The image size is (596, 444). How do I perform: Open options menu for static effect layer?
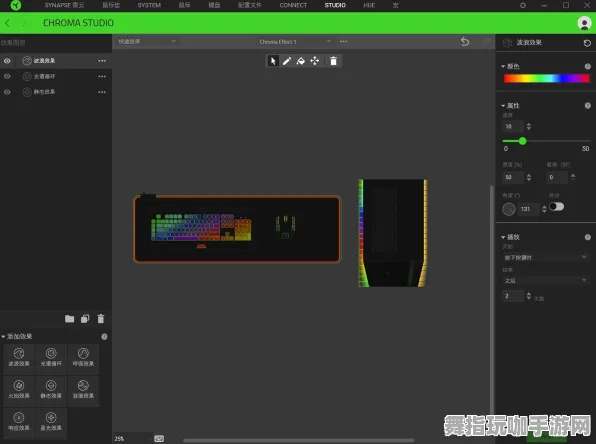point(102,92)
